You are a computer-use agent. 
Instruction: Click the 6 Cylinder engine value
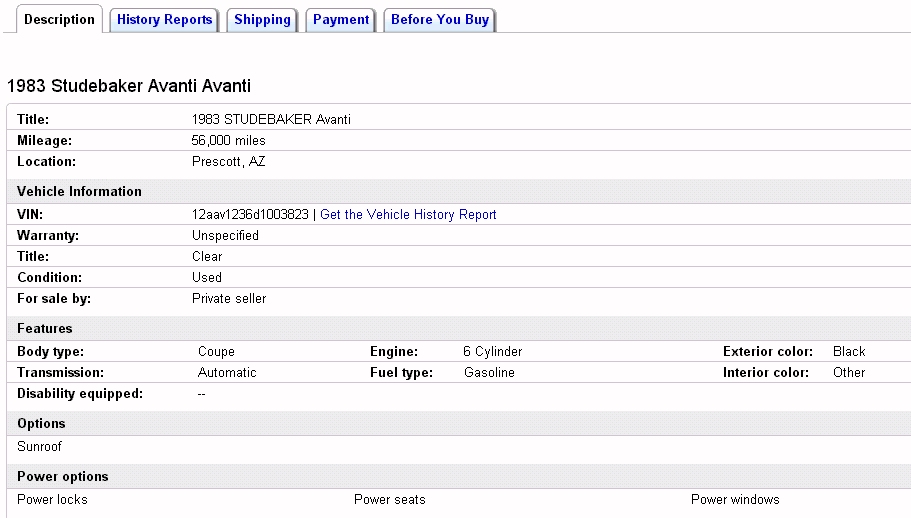tap(492, 352)
